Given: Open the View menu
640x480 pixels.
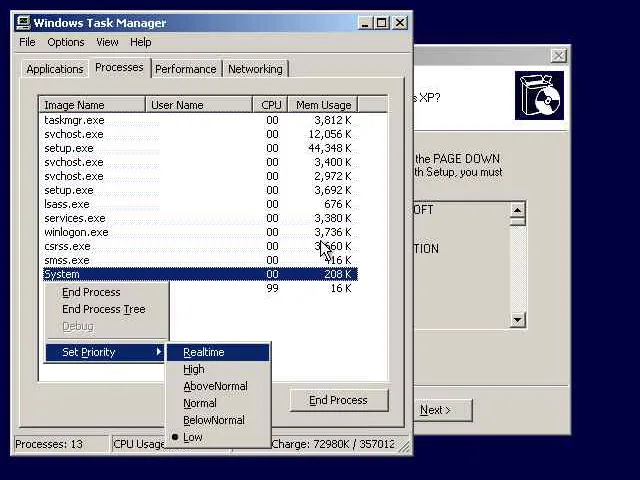Looking at the screenshot, I should click(107, 42).
